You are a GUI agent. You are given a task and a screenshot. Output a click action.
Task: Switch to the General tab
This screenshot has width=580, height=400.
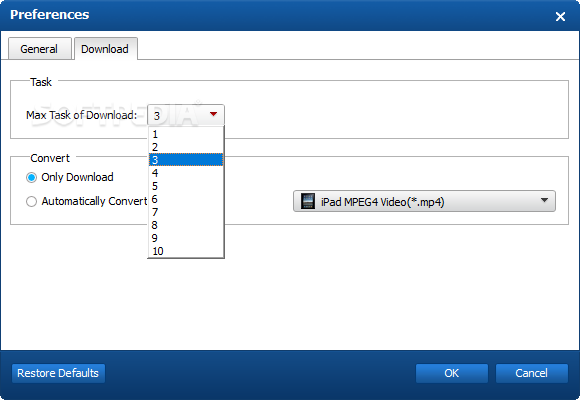click(40, 48)
